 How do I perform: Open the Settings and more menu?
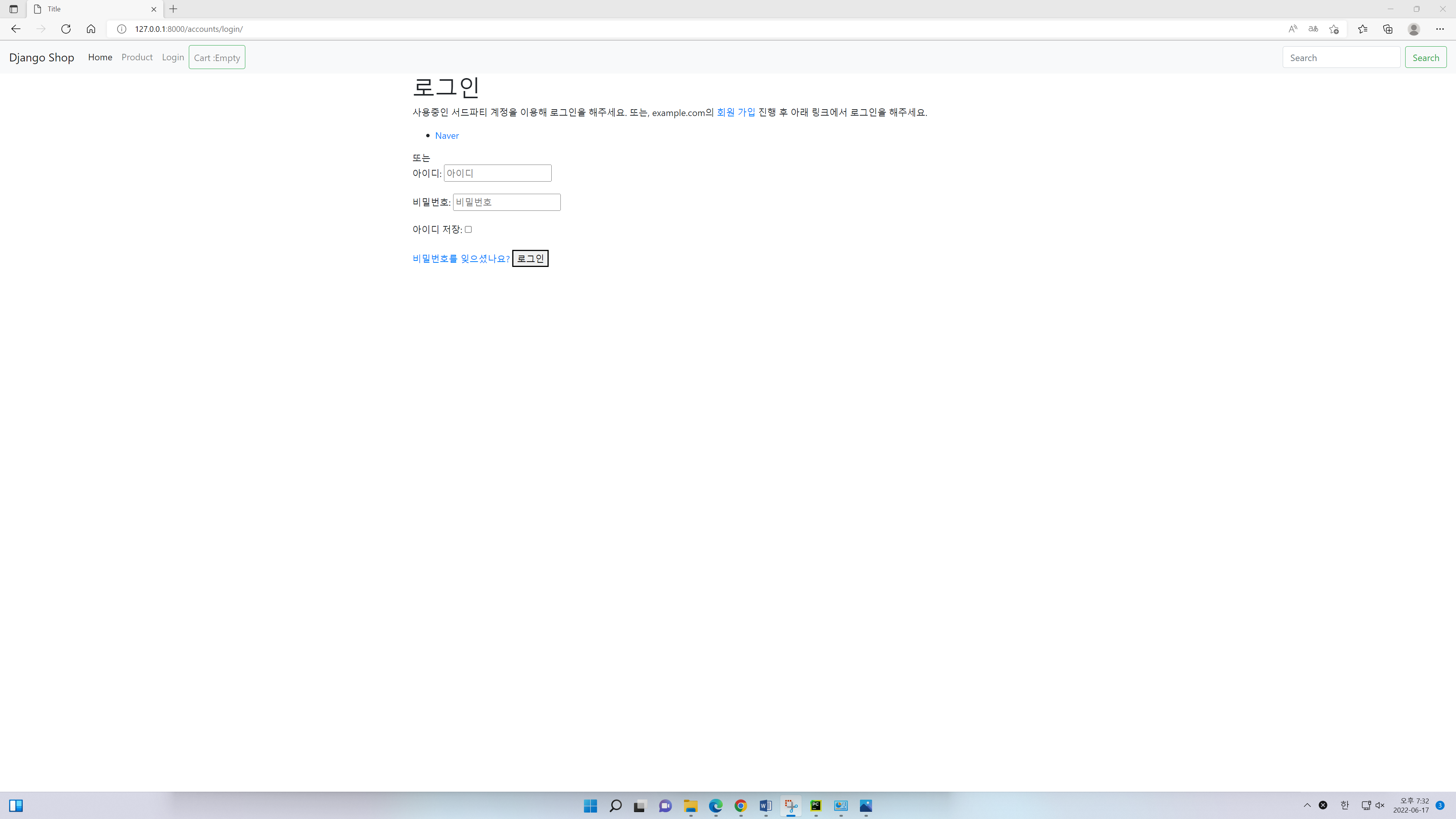pyautogui.click(x=1440, y=29)
